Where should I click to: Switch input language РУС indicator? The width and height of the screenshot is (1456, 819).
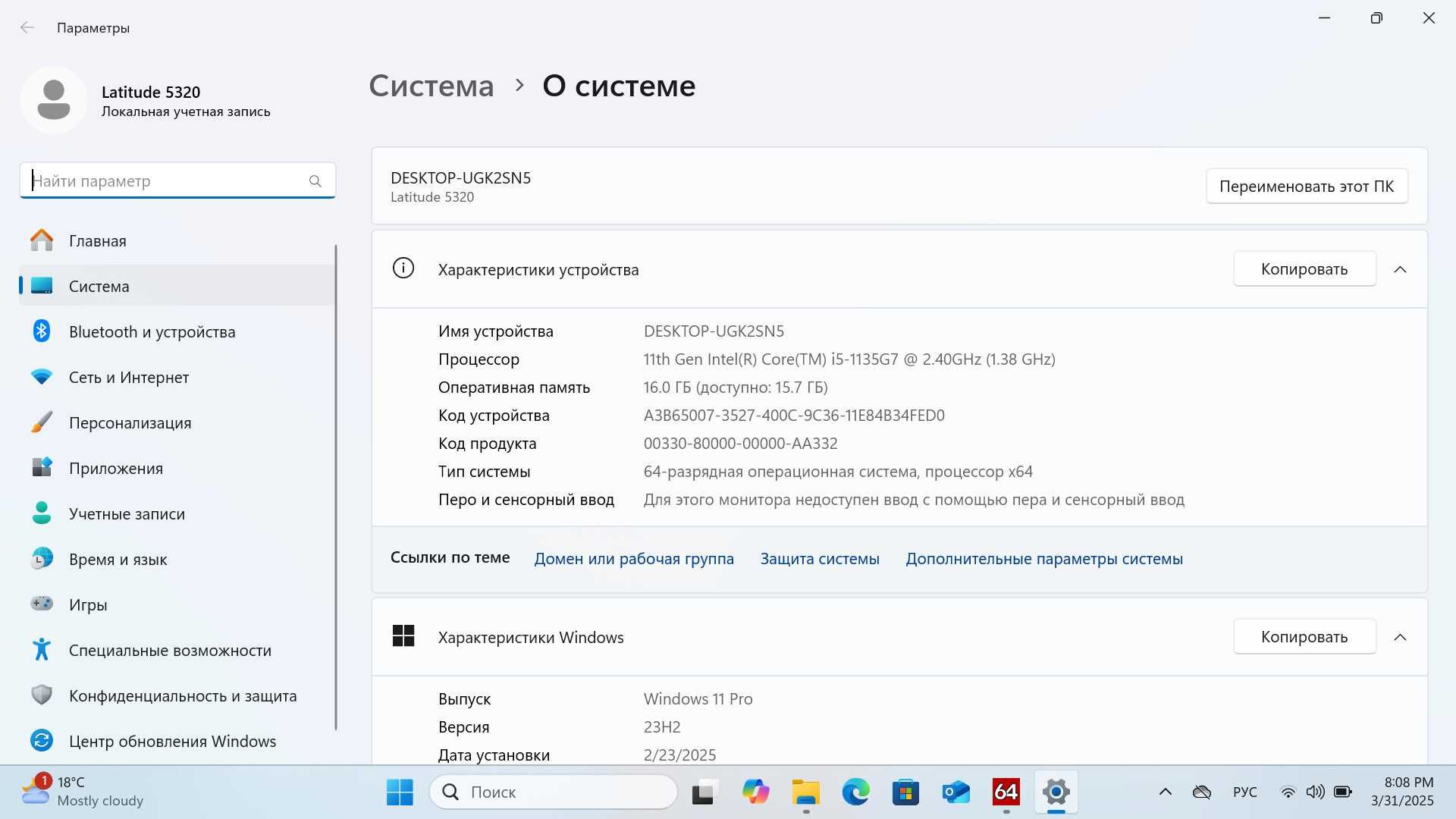[x=1244, y=792]
